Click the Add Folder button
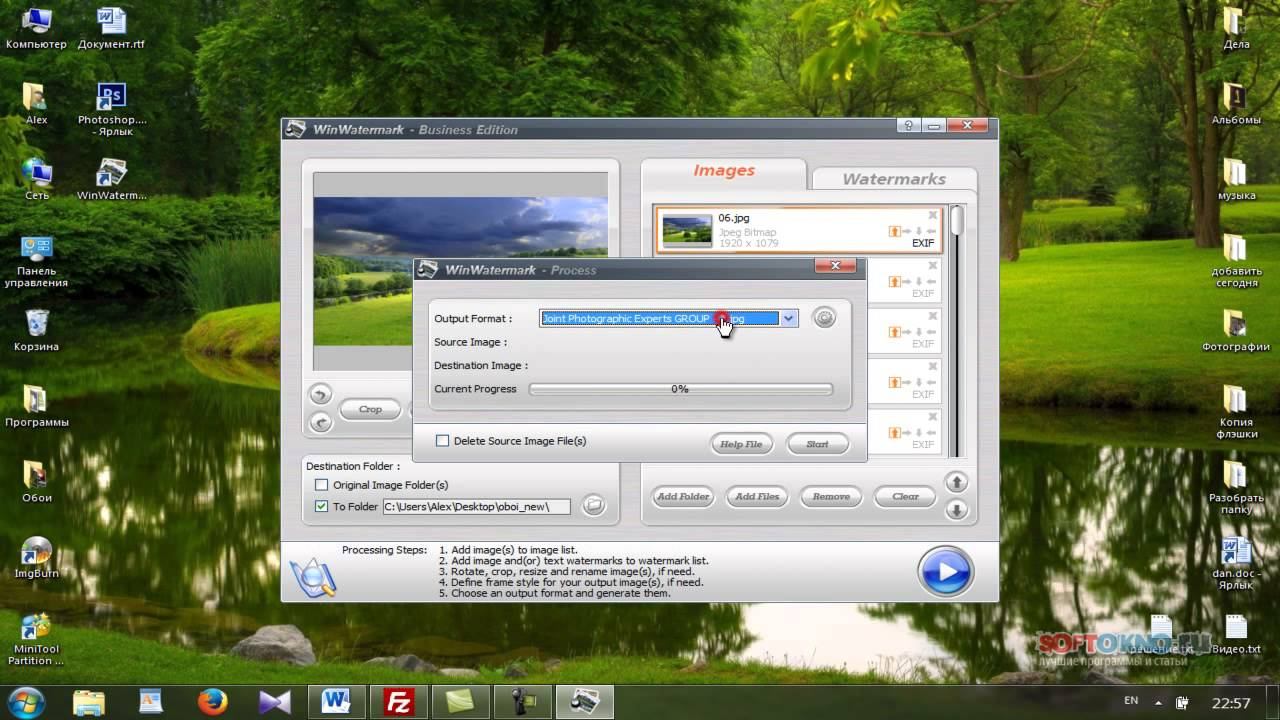 point(683,496)
